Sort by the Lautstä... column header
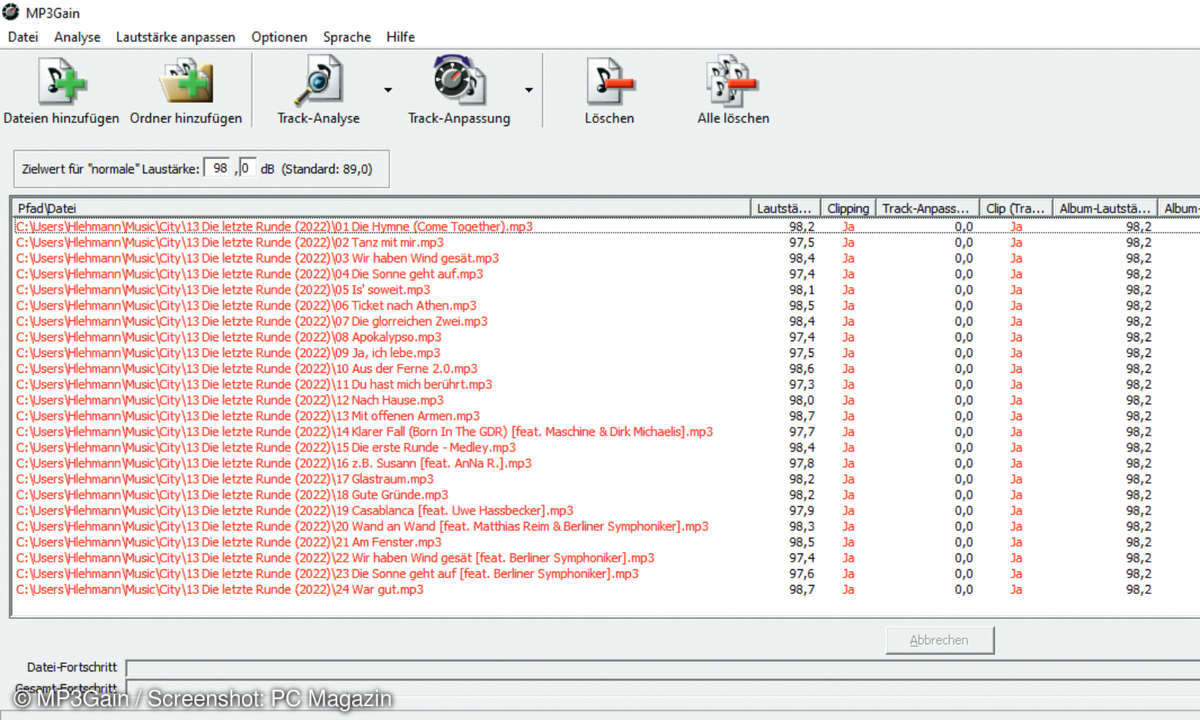This screenshot has height=720, width=1200. [x=785, y=208]
